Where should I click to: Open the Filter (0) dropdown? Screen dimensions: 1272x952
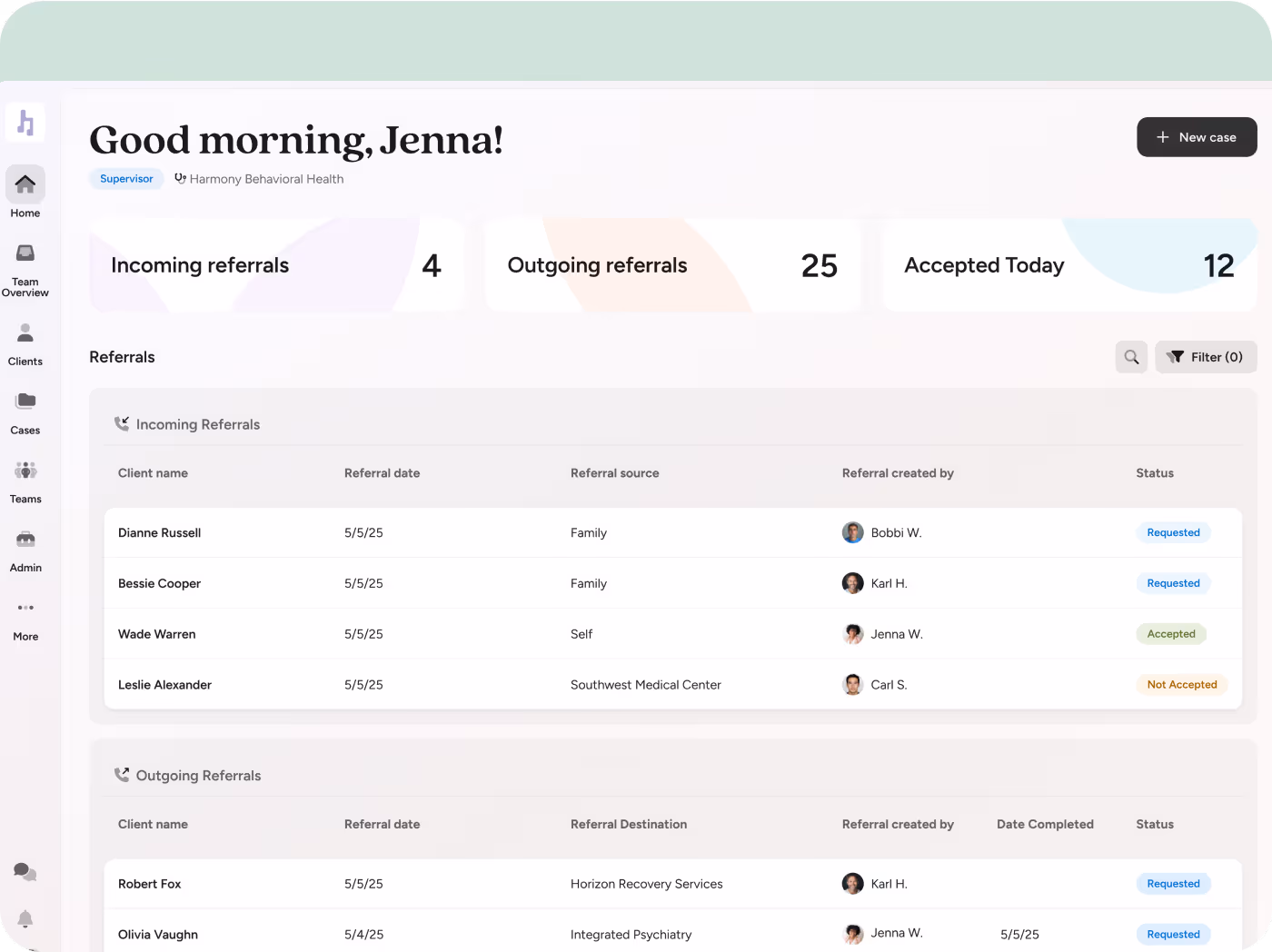[1206, 357]
